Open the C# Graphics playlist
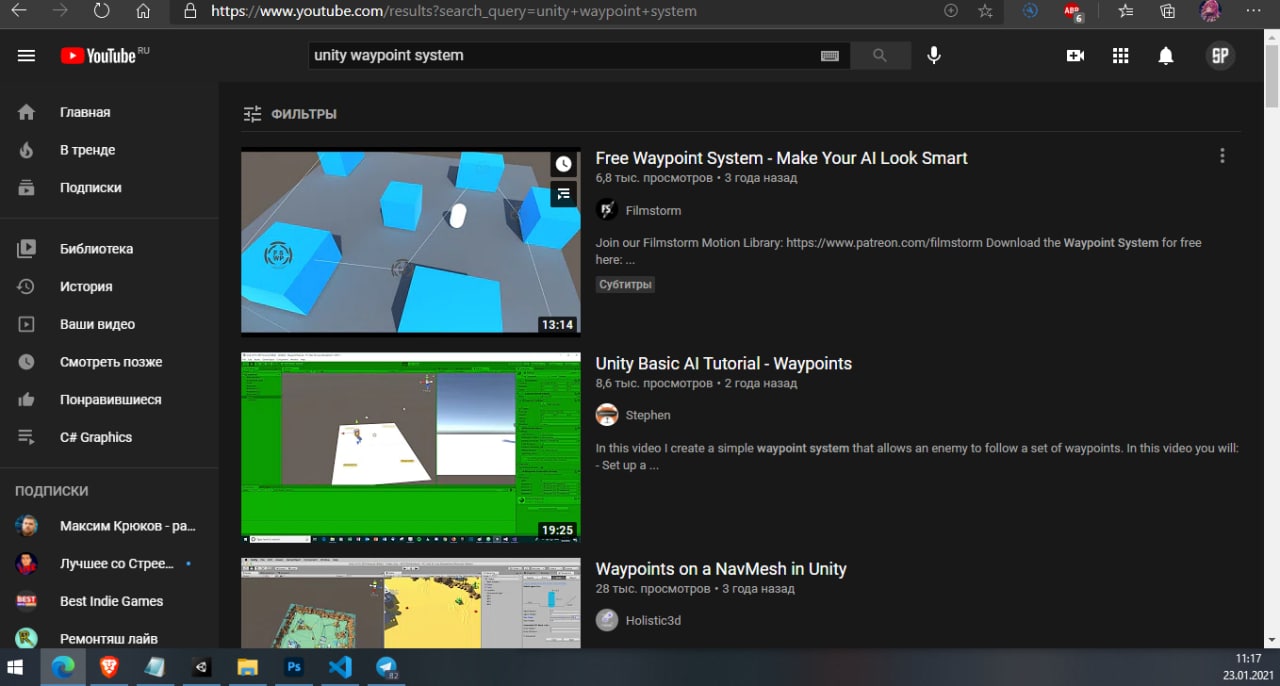This screenshot has width=1280, height=686. coord(109,437)
